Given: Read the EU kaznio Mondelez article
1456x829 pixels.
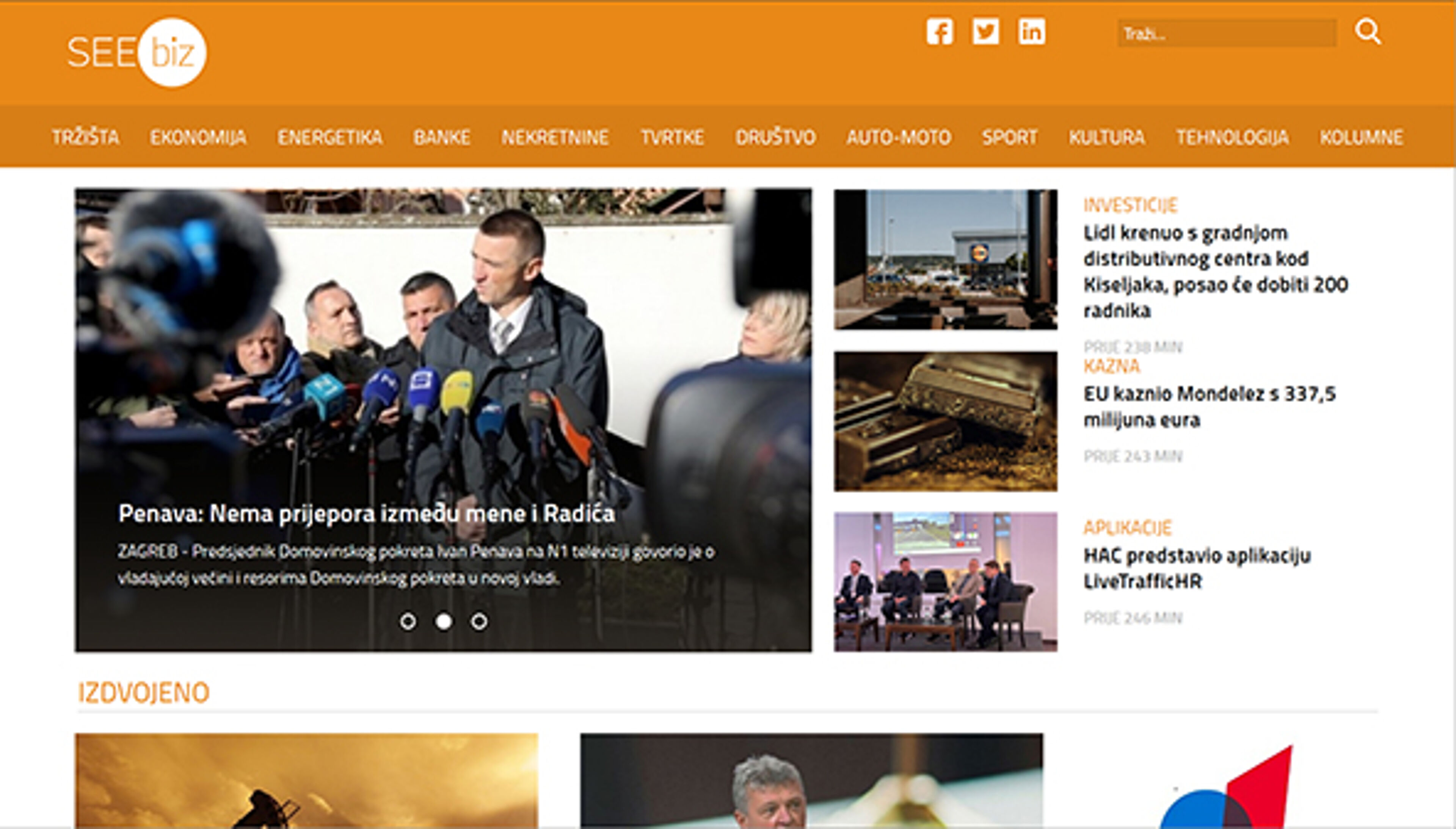Looking at the screenshot, I should coord(1209,407).
